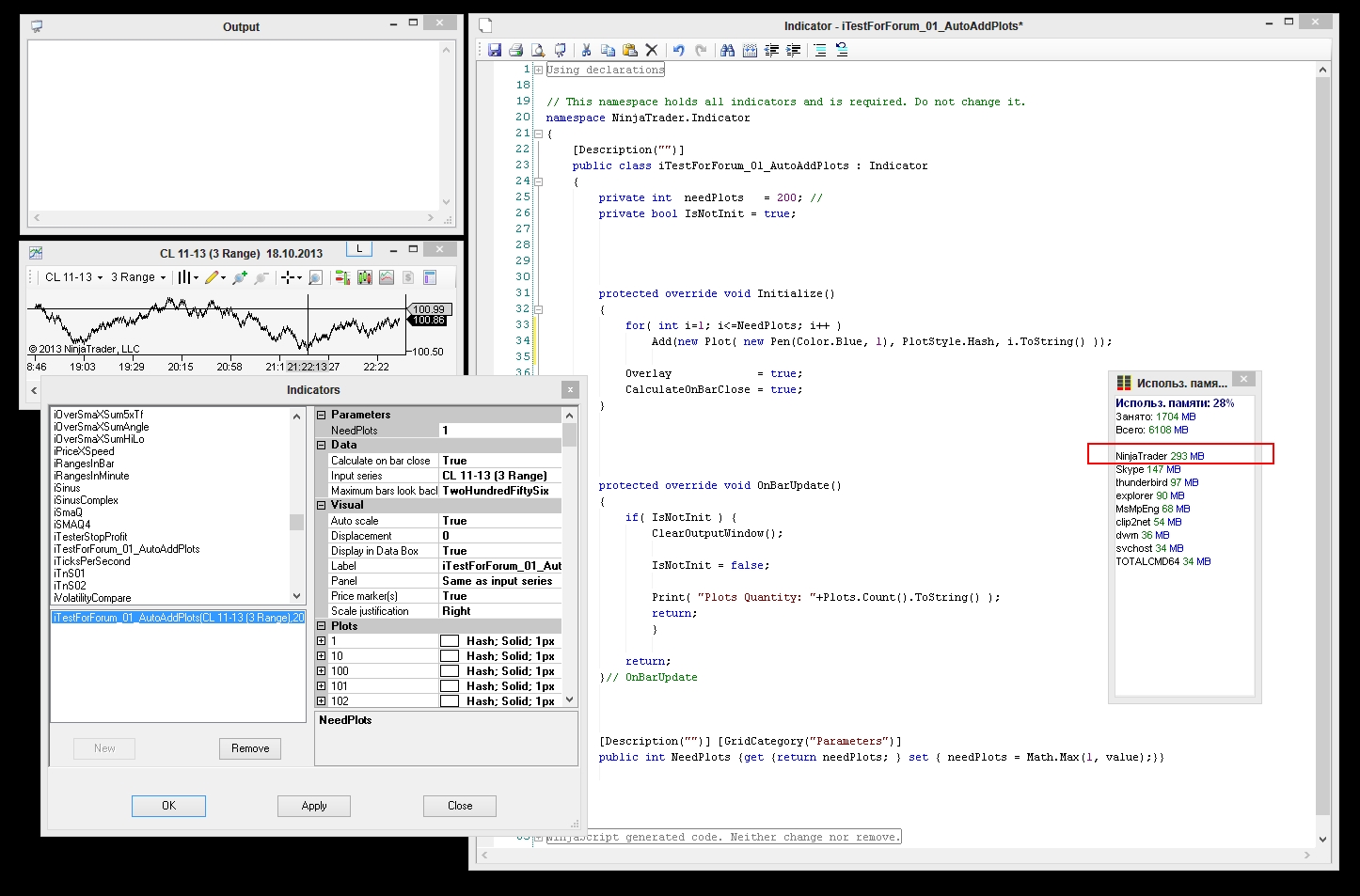Open the drawing tools pencil icon
The height and width of the screenshot is (896, 1360).
pos(212,277)
